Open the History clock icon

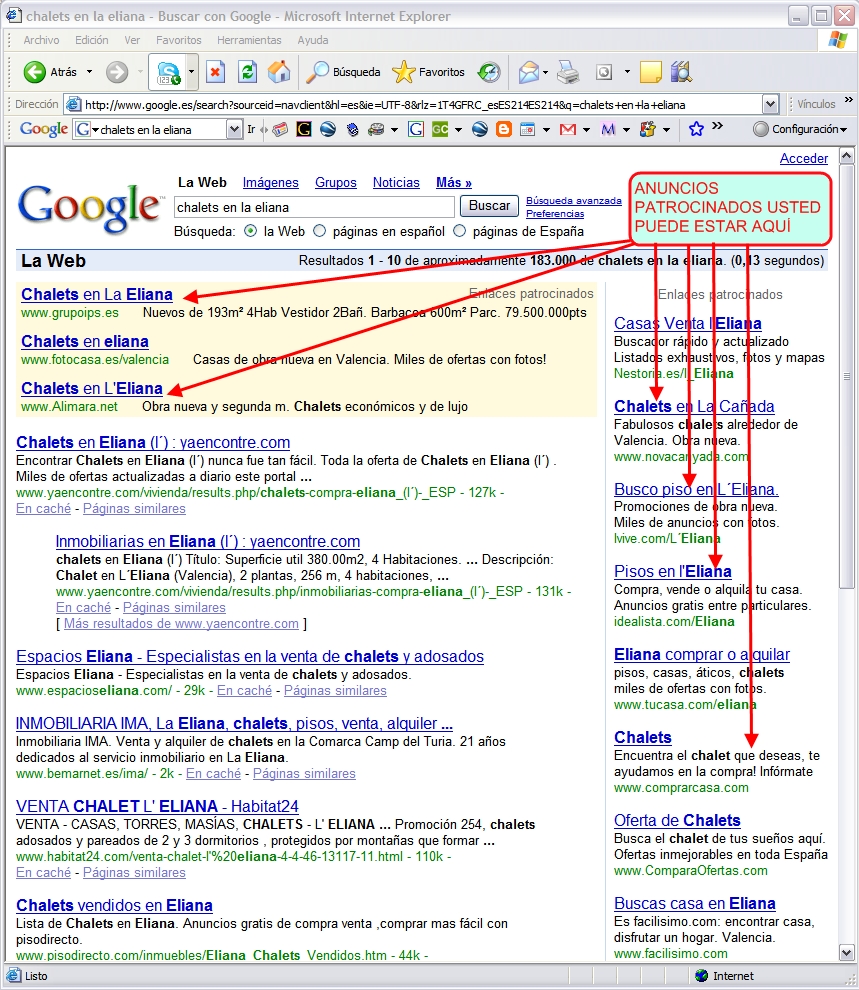click(489, 72)
